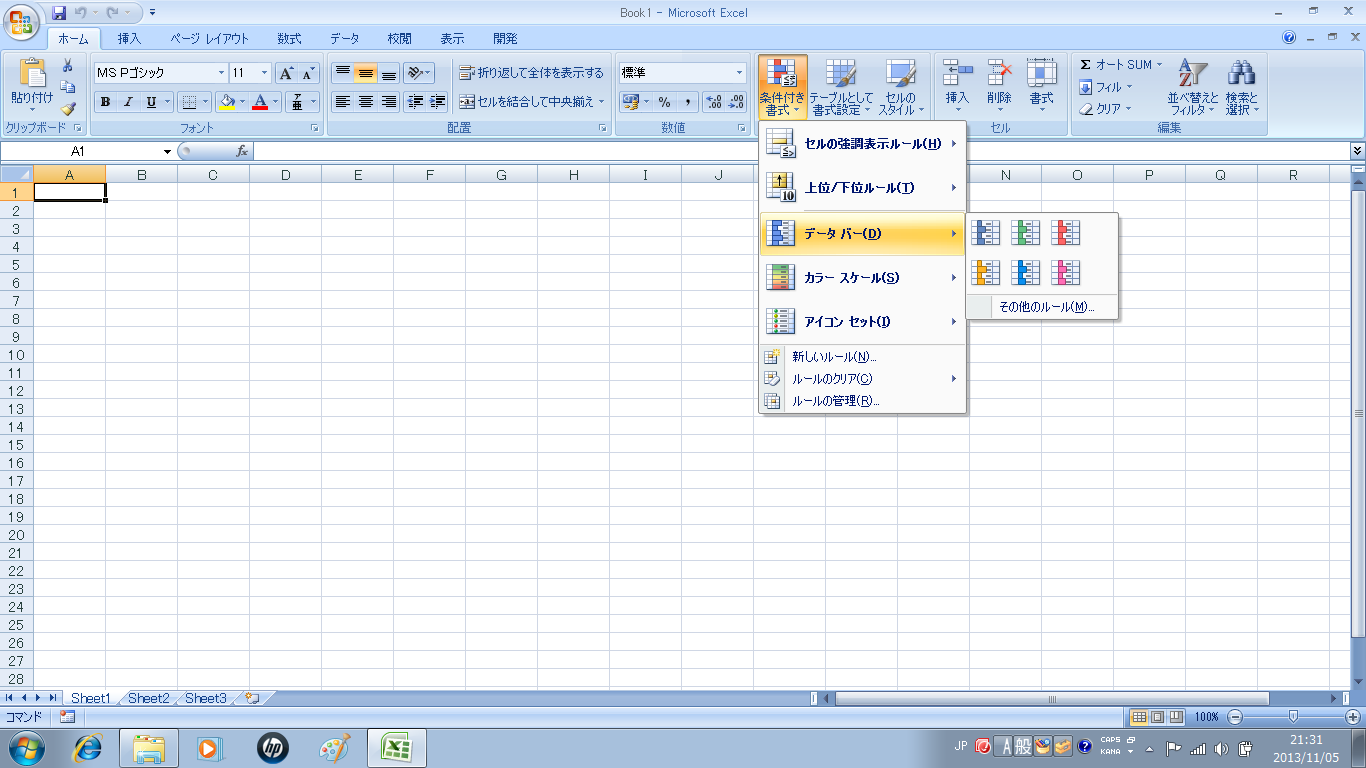Image resolution: width=1366 pixels, height=768 pixels.
Task: Click the increase font size icon
Action: tap(286, 73)
